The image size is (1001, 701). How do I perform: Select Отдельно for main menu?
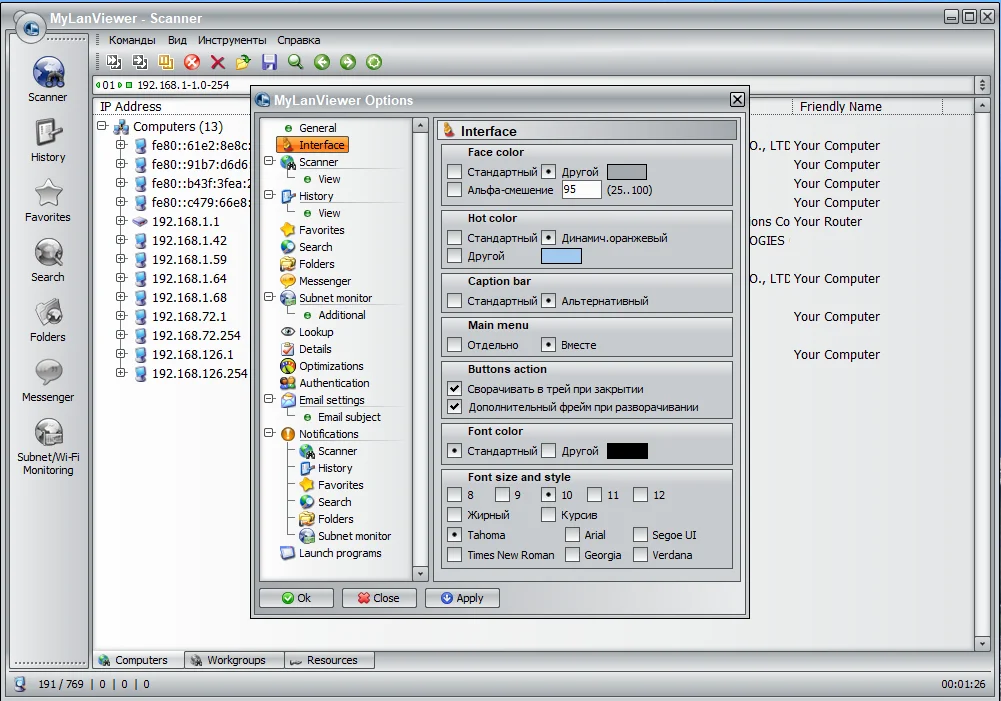click(x=455, y=345)
